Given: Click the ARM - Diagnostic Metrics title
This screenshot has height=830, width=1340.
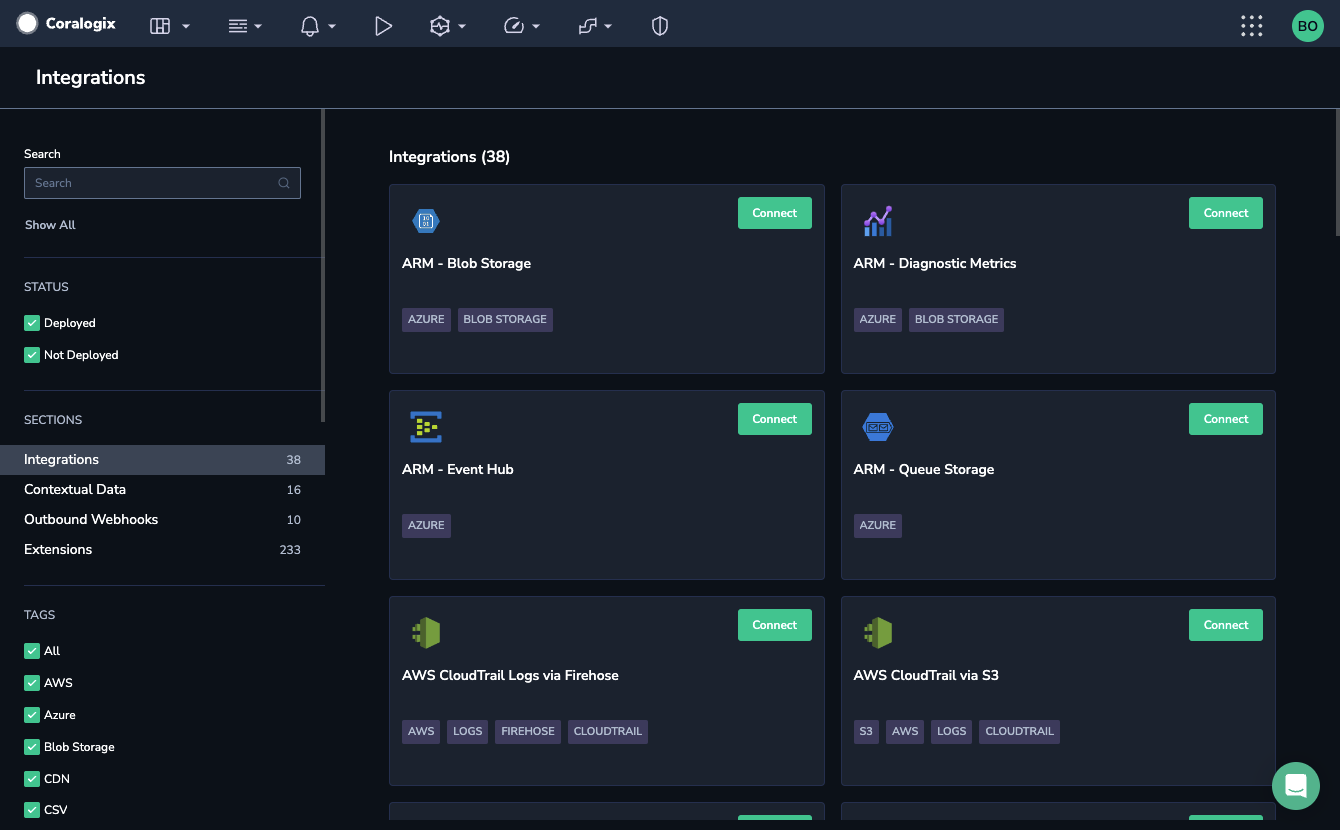Looking at the screenshot, I should [935, 264].
